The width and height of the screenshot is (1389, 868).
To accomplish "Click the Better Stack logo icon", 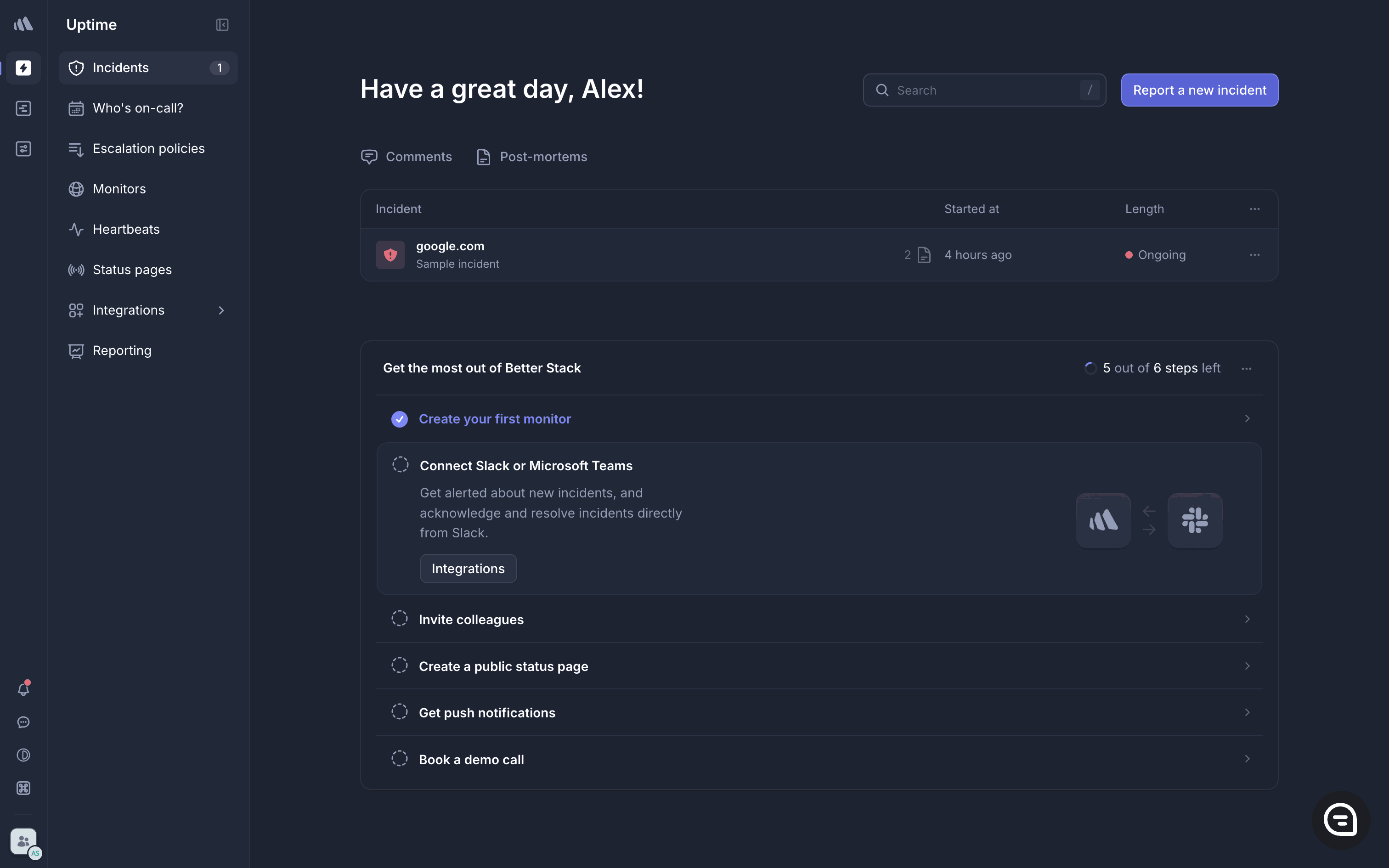I will click(23, 24).
